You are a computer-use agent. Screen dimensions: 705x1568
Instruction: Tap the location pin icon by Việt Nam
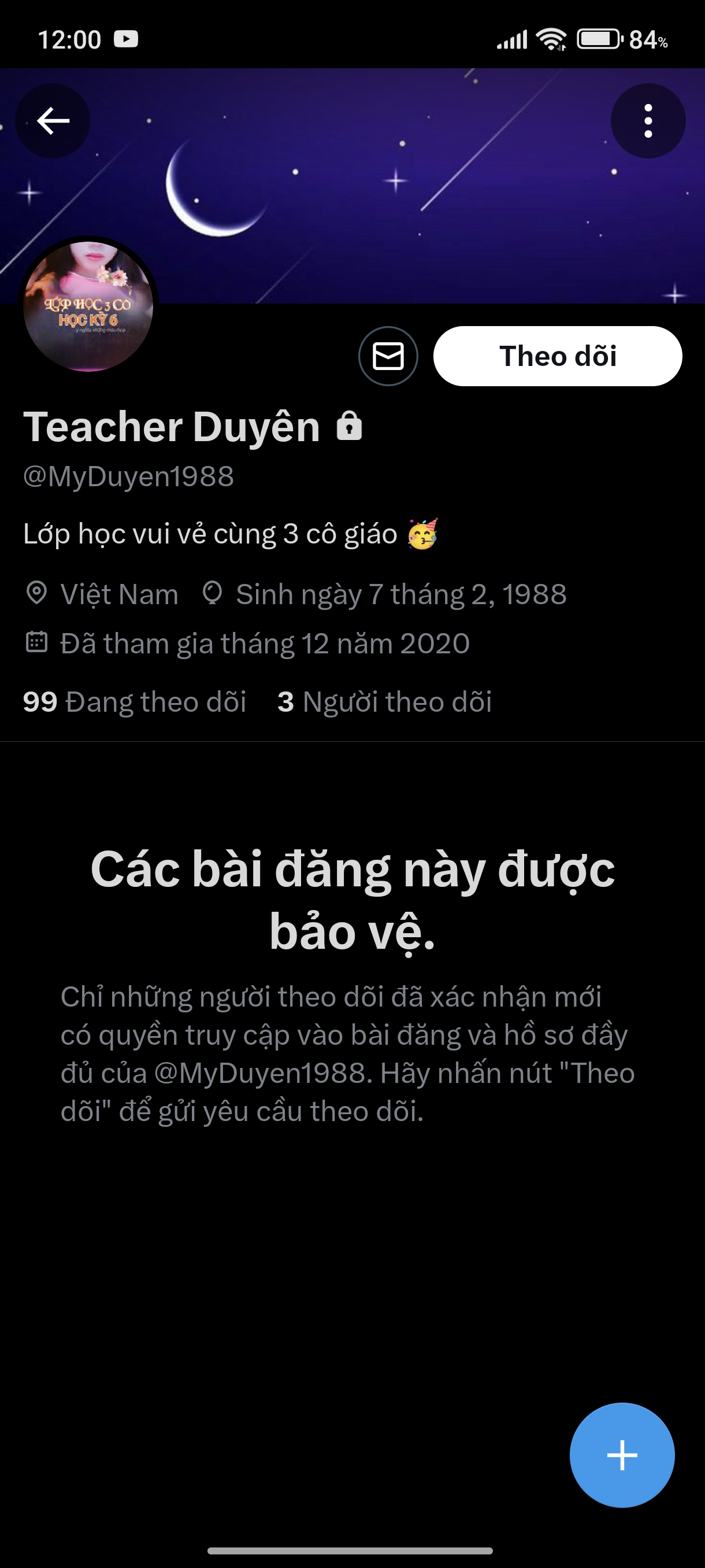(x=36, y=593)
